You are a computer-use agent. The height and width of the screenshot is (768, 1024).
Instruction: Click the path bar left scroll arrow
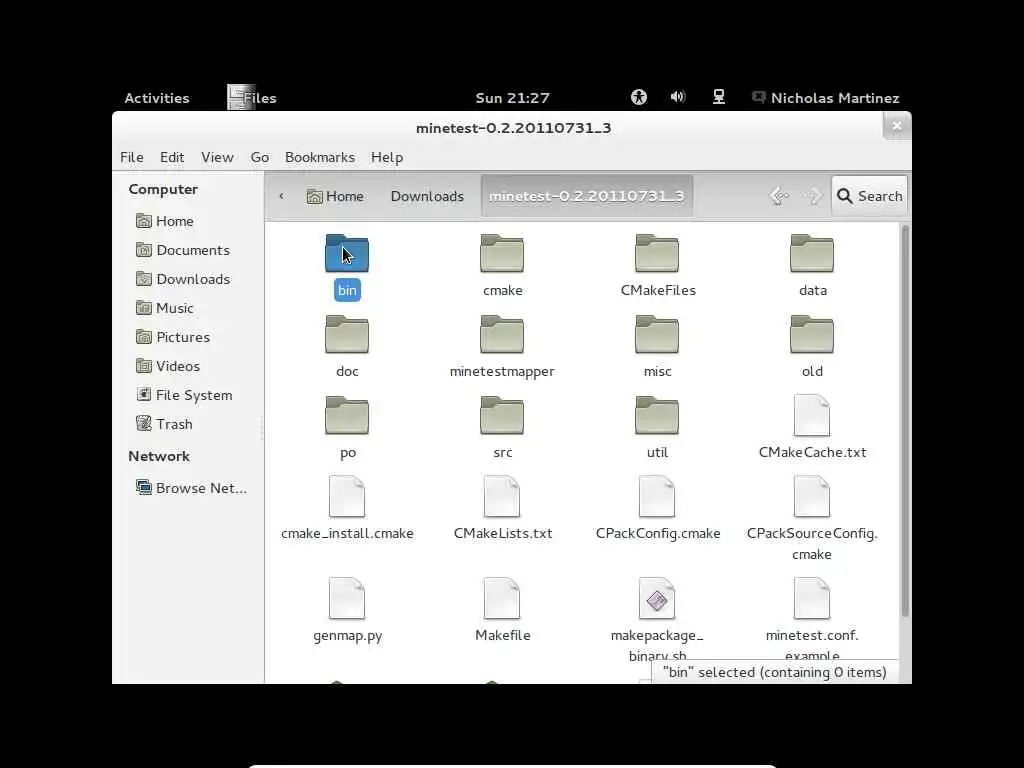click(x=281, y=196)
